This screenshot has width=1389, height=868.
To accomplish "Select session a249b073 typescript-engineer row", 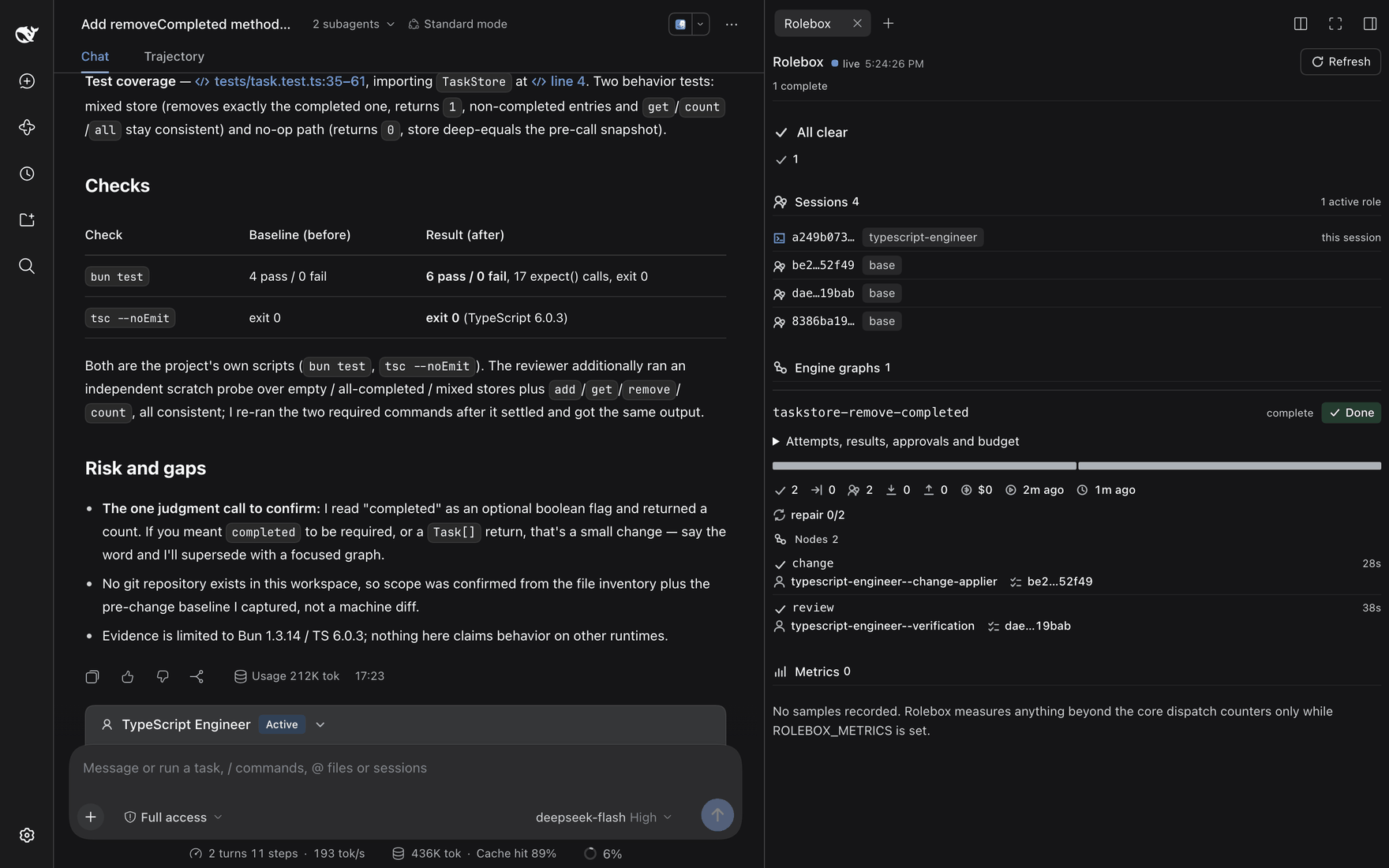I will [1076, 238].
